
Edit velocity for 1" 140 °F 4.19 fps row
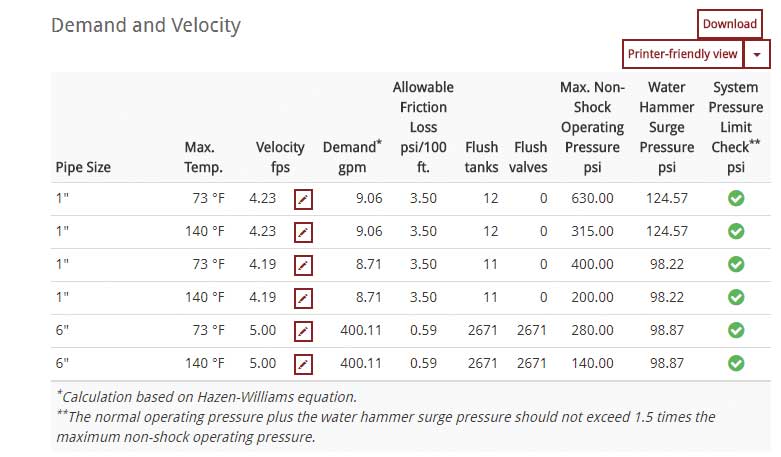303,298
